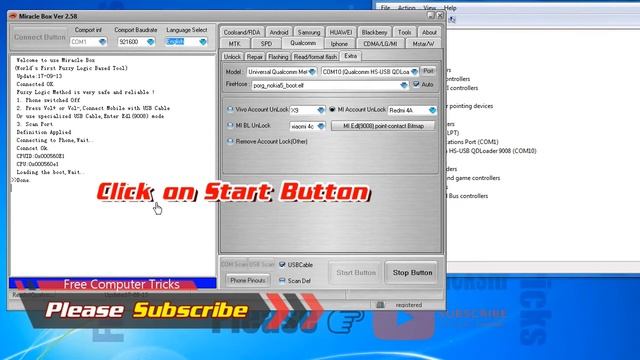
Task: Open the Coolsand/RDA tab
Action: pos(242,32)
